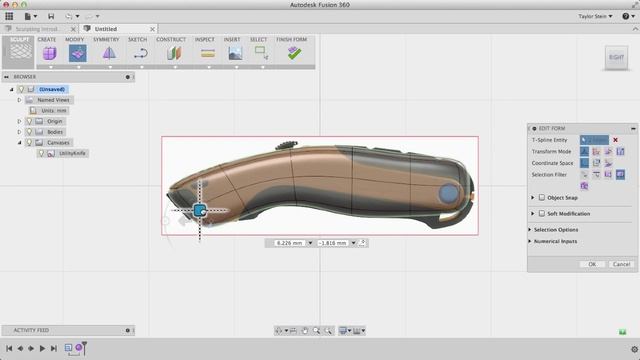Select second Coordinate Space icon

596,163
